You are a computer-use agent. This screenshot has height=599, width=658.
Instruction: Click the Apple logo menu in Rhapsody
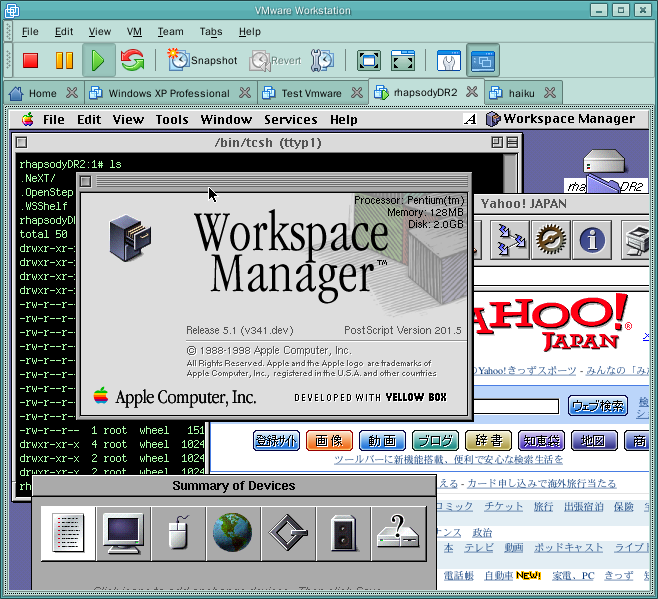point(26,119)
